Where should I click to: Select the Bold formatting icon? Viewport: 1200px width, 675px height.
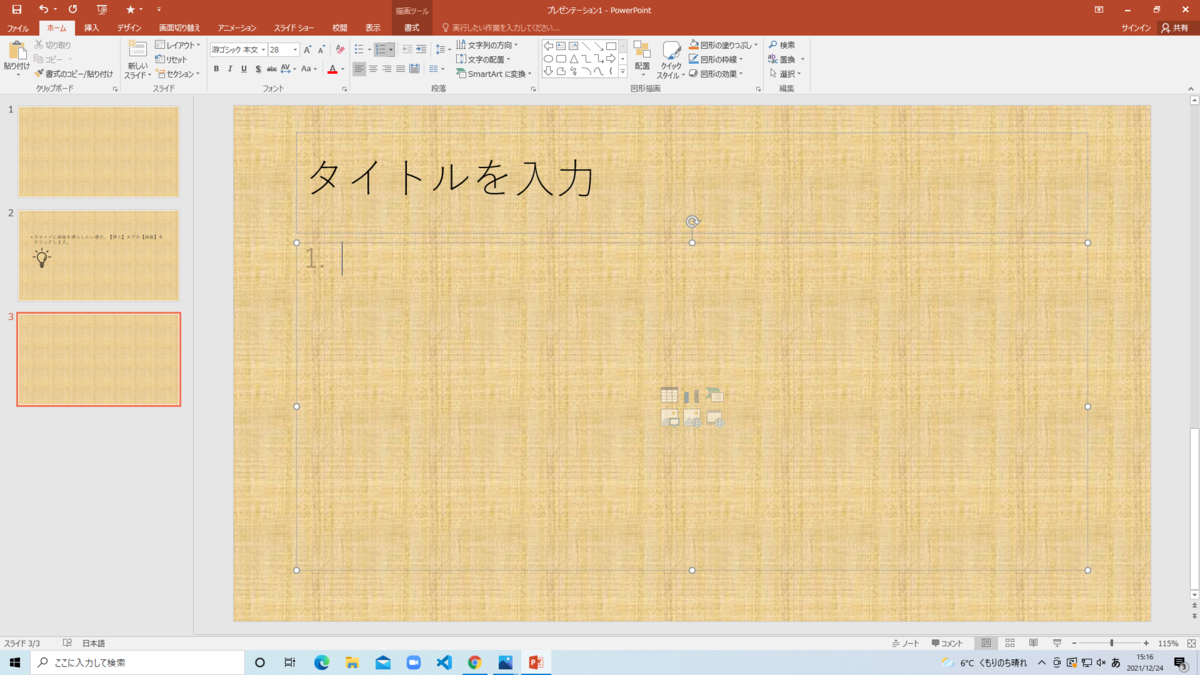tap(217, 68)
